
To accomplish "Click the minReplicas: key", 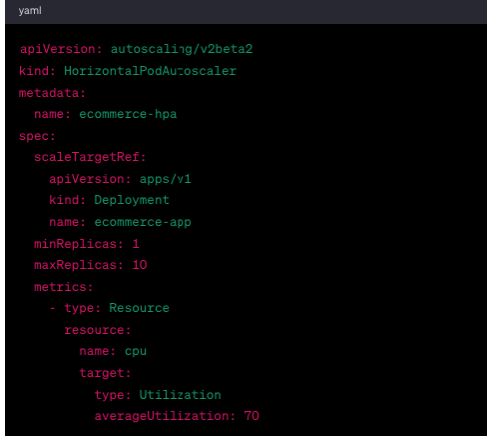I will (x=79, y=244).
